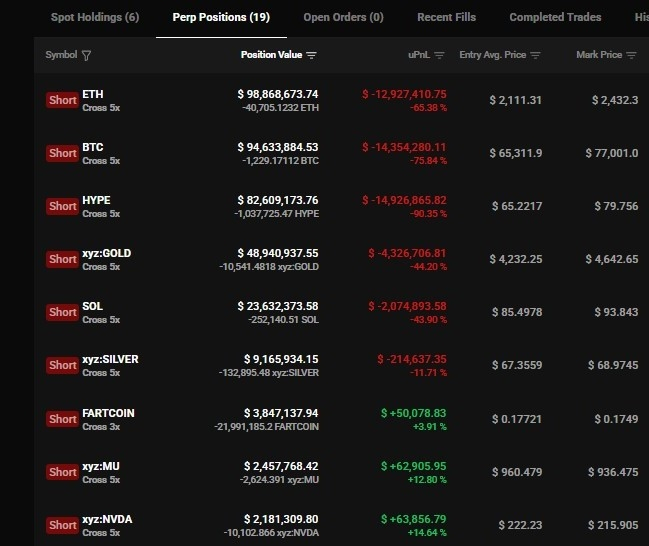Click HYPE mark price $ 79.756

[616, 206]
